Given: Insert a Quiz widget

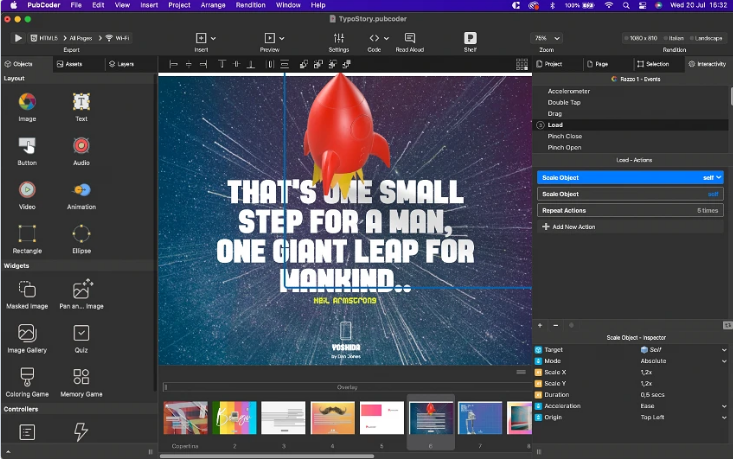Looking at the screenshot, I should pos(81,333).
